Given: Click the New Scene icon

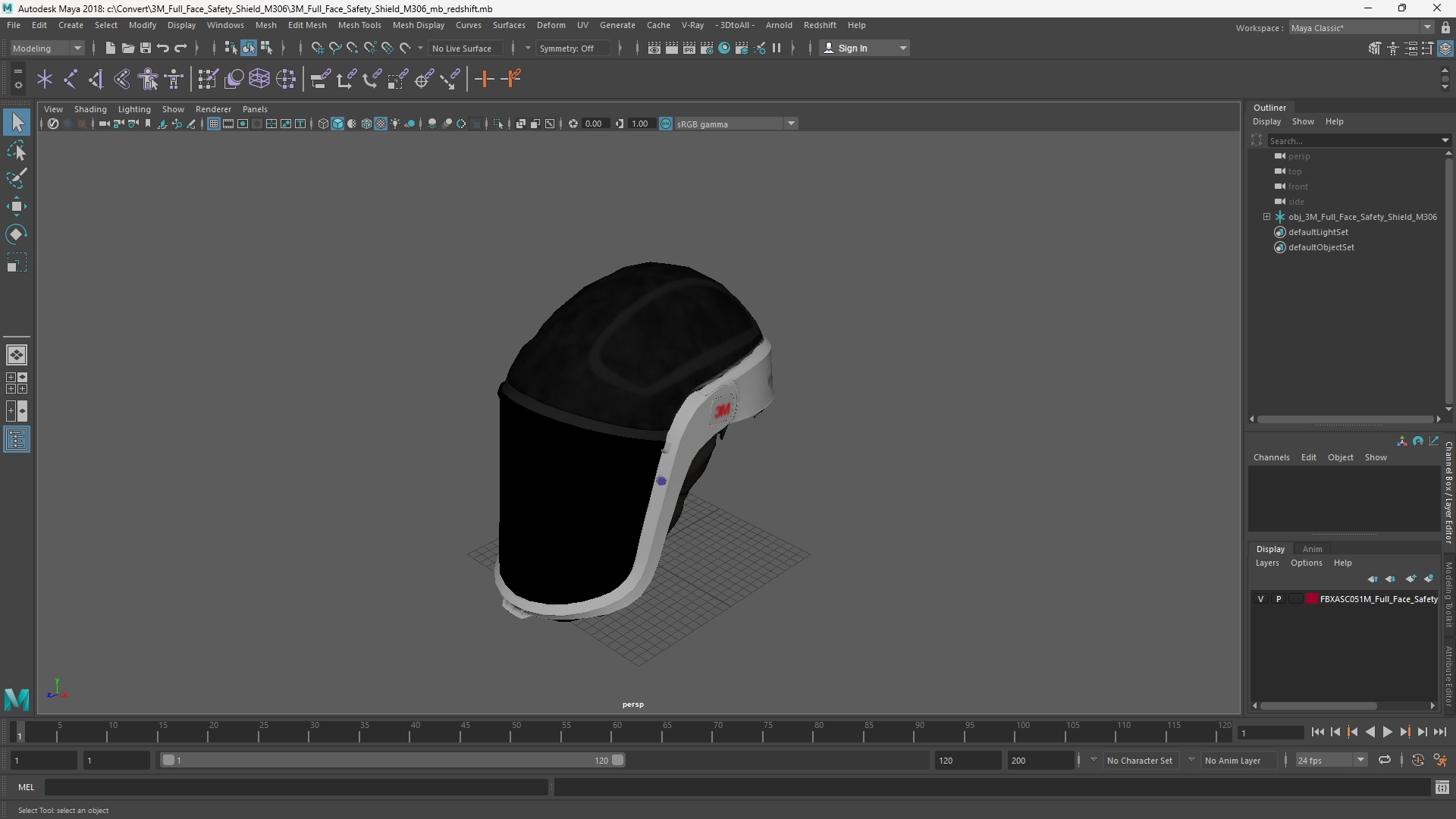Looking at the screenshot, I should point(110,48).
